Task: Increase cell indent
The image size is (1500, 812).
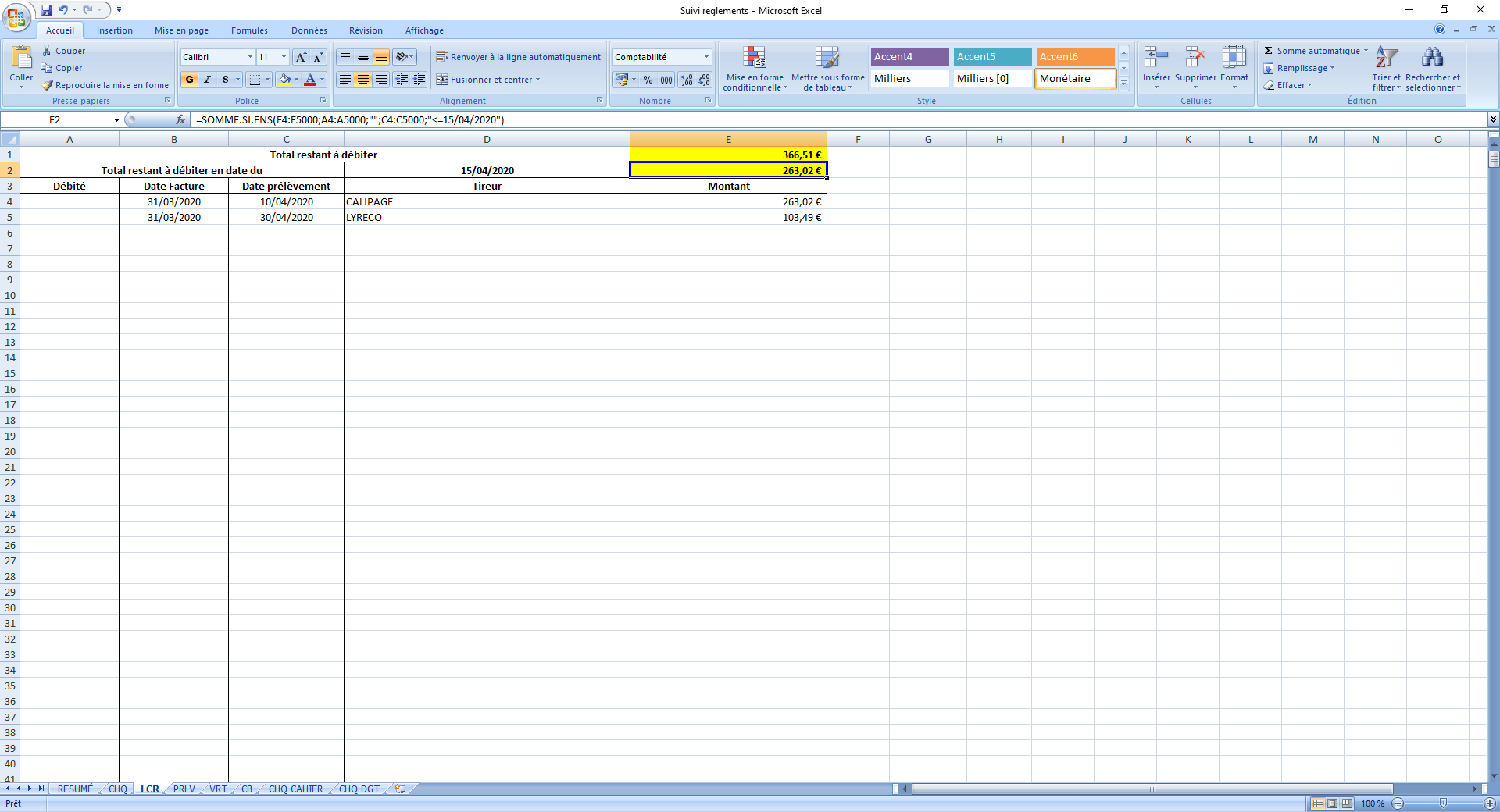Action: tap(420, 80)
